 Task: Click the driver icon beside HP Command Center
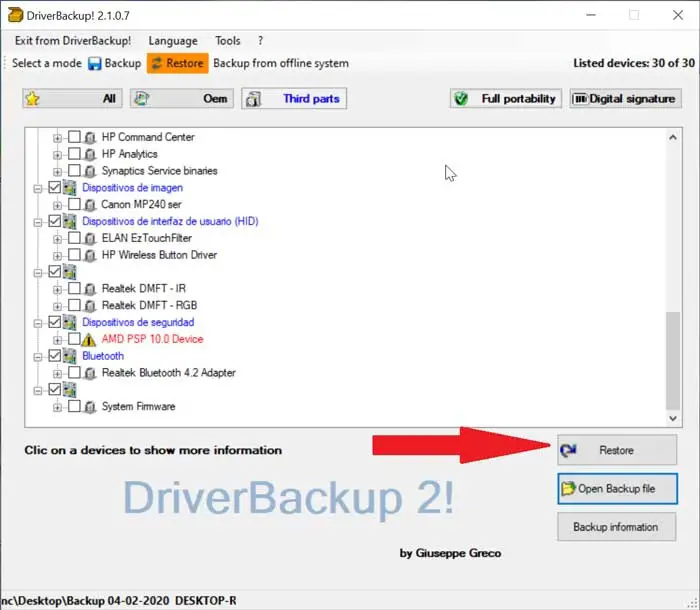click(90, 137)
